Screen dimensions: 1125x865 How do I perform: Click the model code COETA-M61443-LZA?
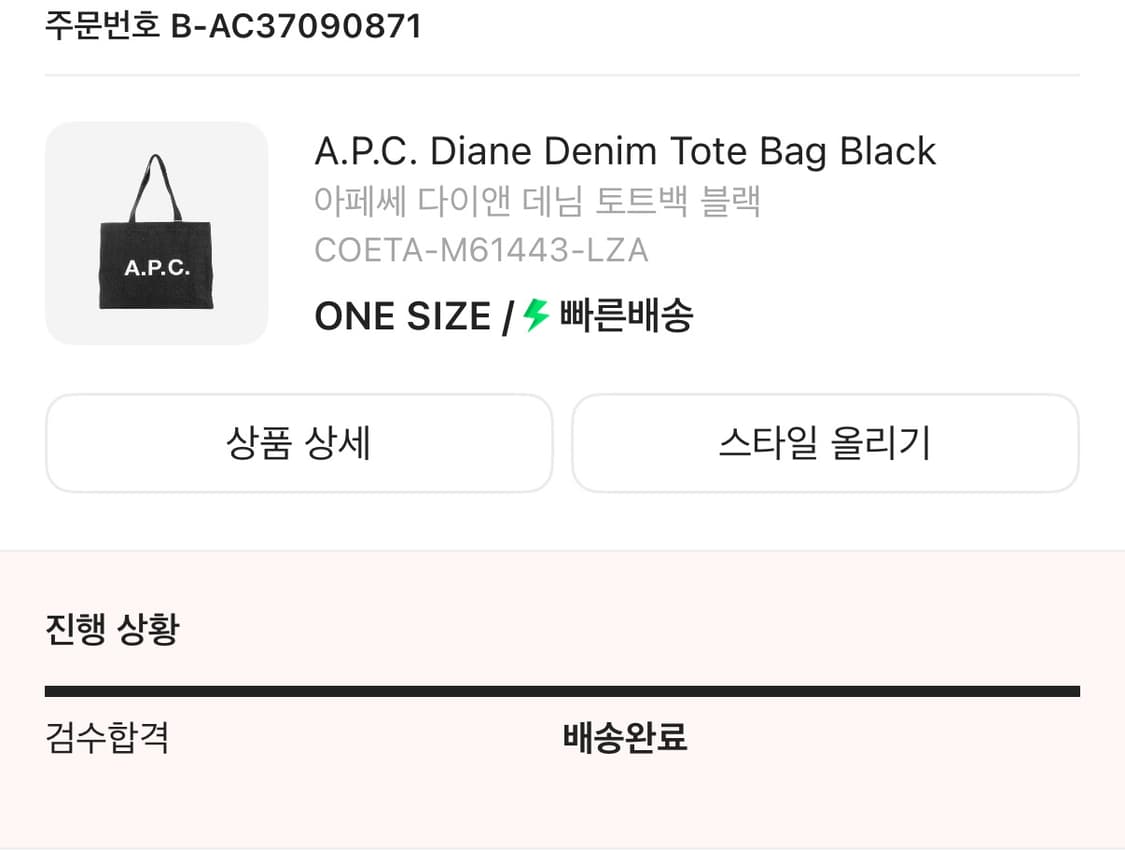[x=481, y=249]
